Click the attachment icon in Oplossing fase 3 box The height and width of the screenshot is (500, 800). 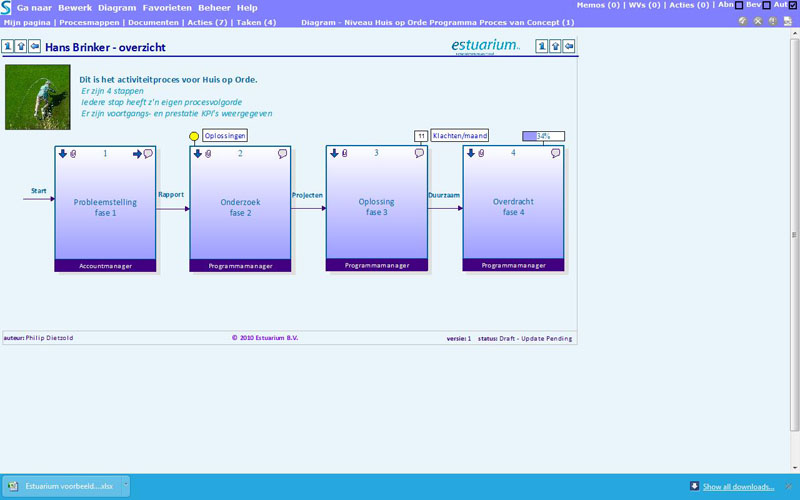345,154
